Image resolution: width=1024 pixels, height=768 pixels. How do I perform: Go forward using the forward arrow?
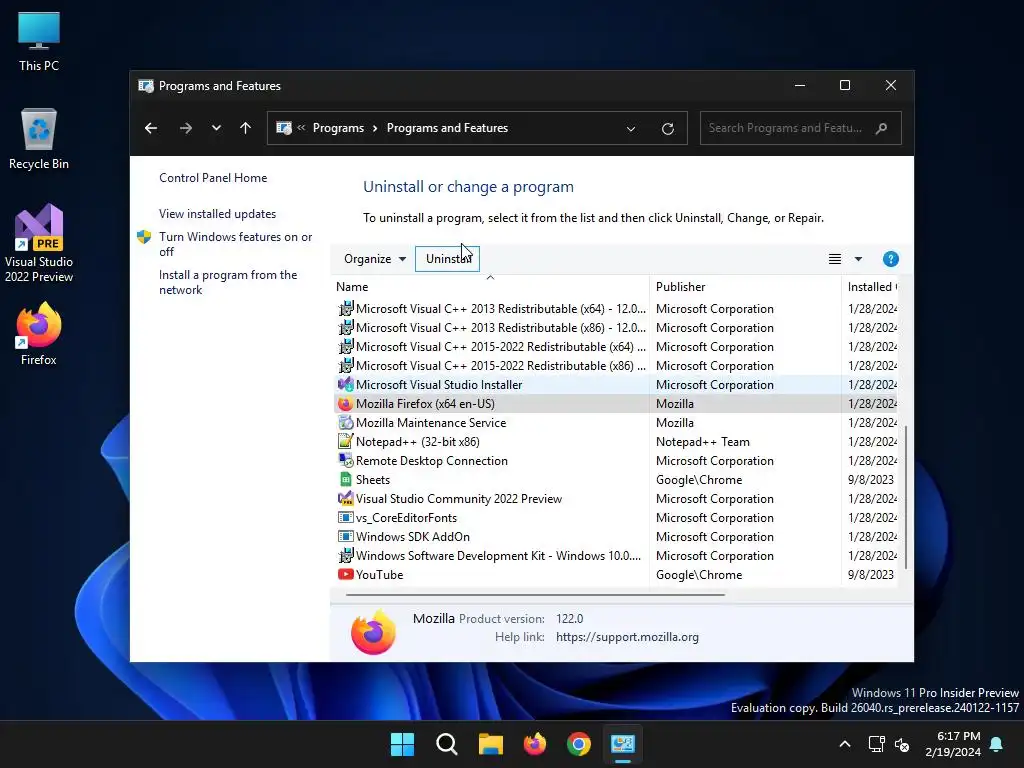coord(185,128)
